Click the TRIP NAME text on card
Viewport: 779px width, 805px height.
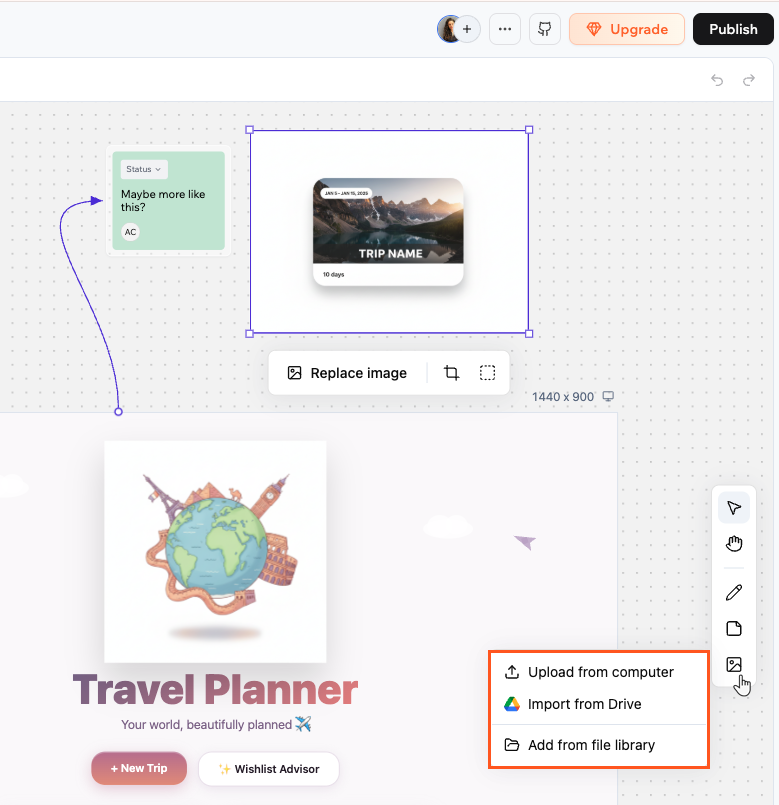(x=390, y=254)
